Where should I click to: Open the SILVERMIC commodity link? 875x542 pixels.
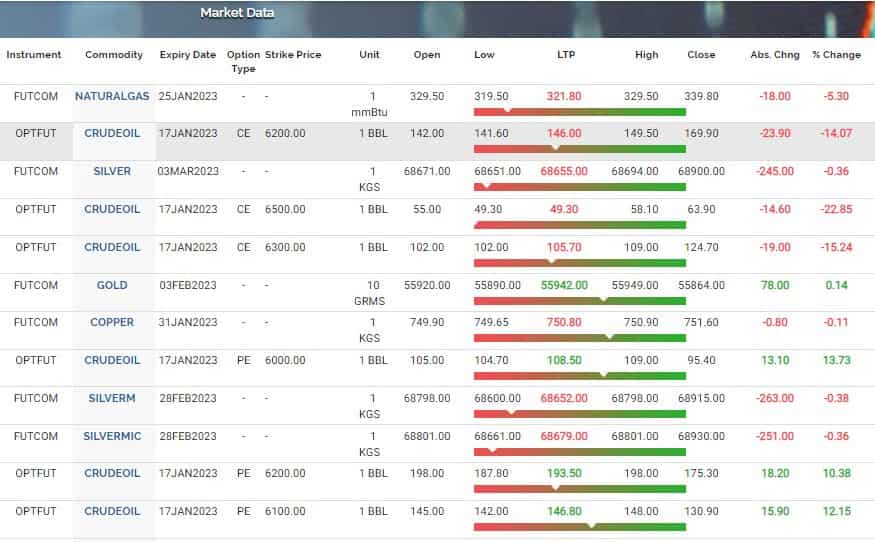112,436
